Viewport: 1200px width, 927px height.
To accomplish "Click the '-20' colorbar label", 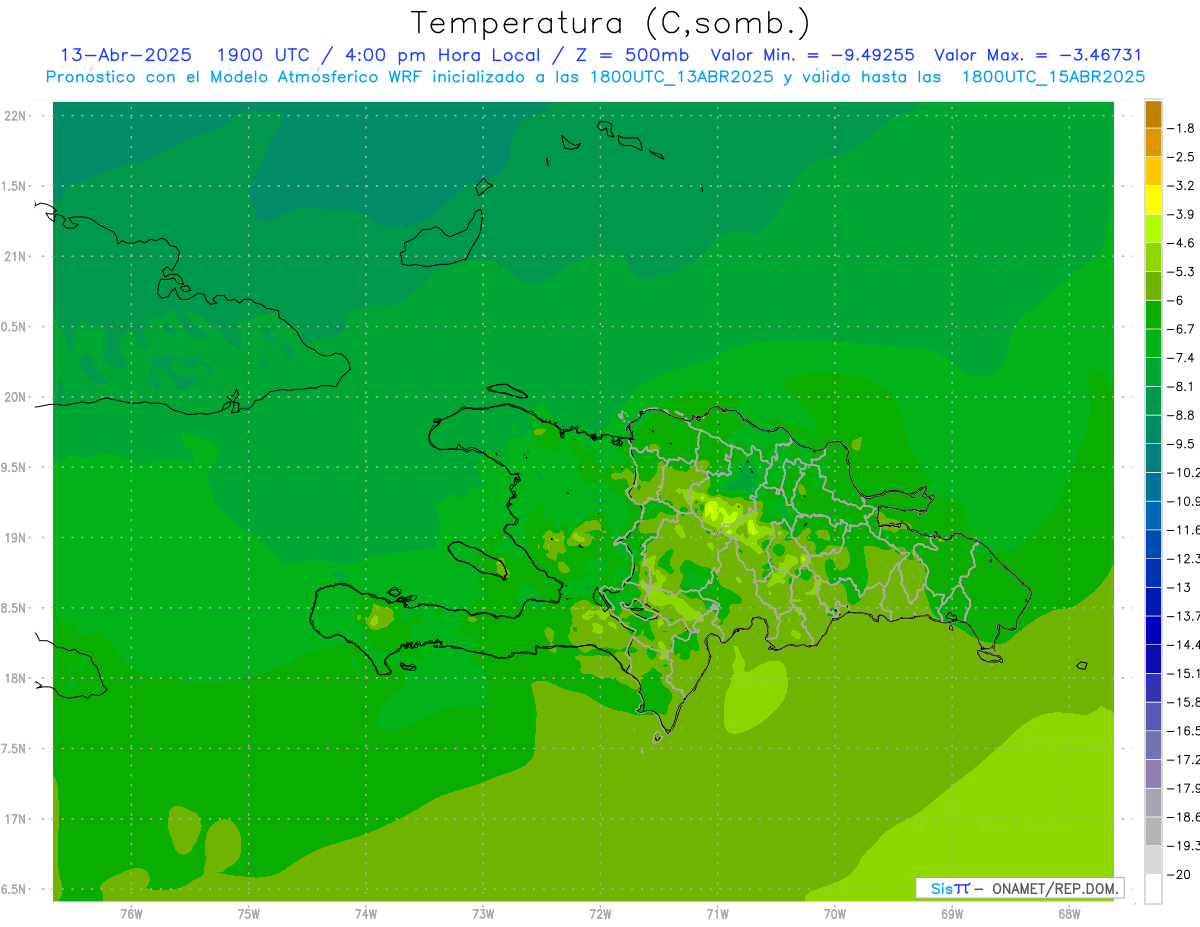I will (x=1180, y=874).
